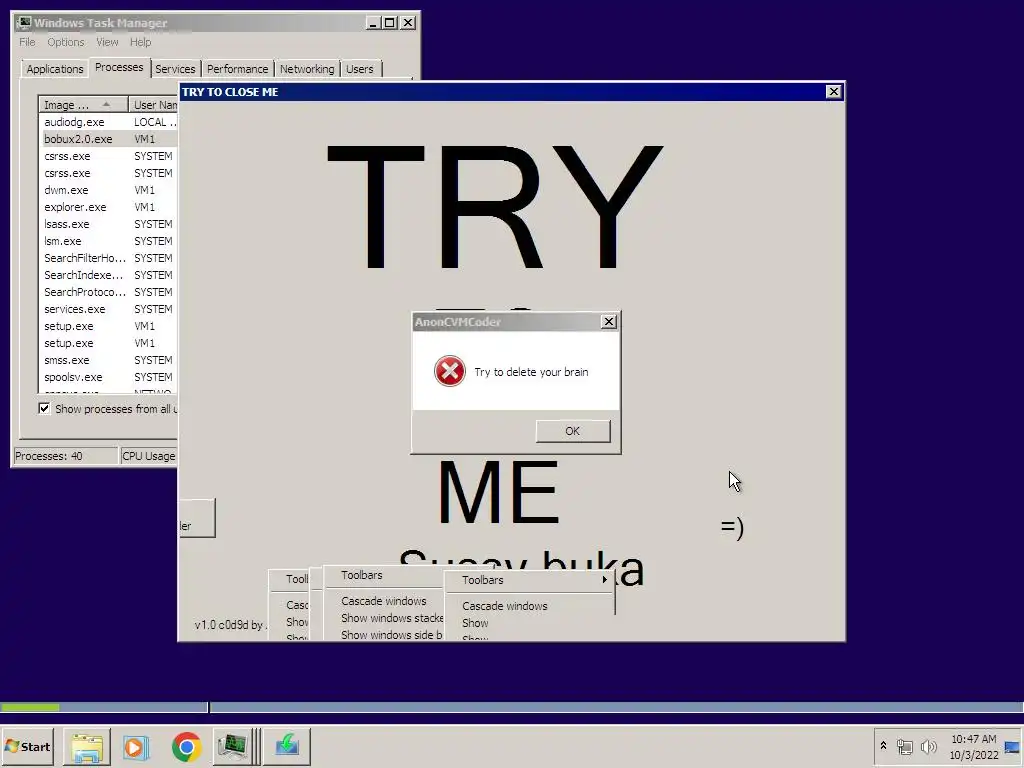Click the show desktop icon by the clock
Screen dimensions: 1024x768
tap(1013, 746)
